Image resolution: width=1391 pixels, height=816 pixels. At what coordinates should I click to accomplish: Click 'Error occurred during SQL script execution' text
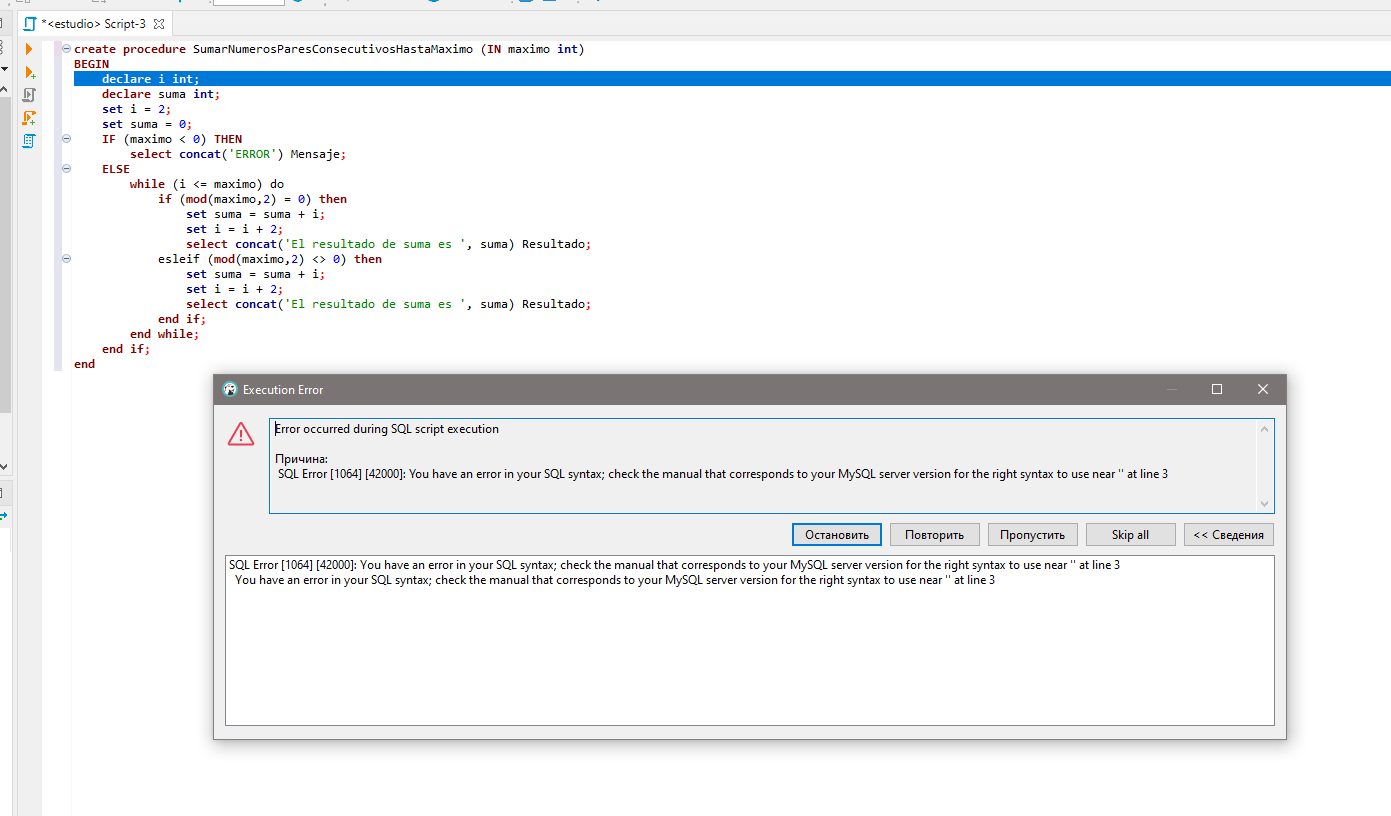click(387, 429)
